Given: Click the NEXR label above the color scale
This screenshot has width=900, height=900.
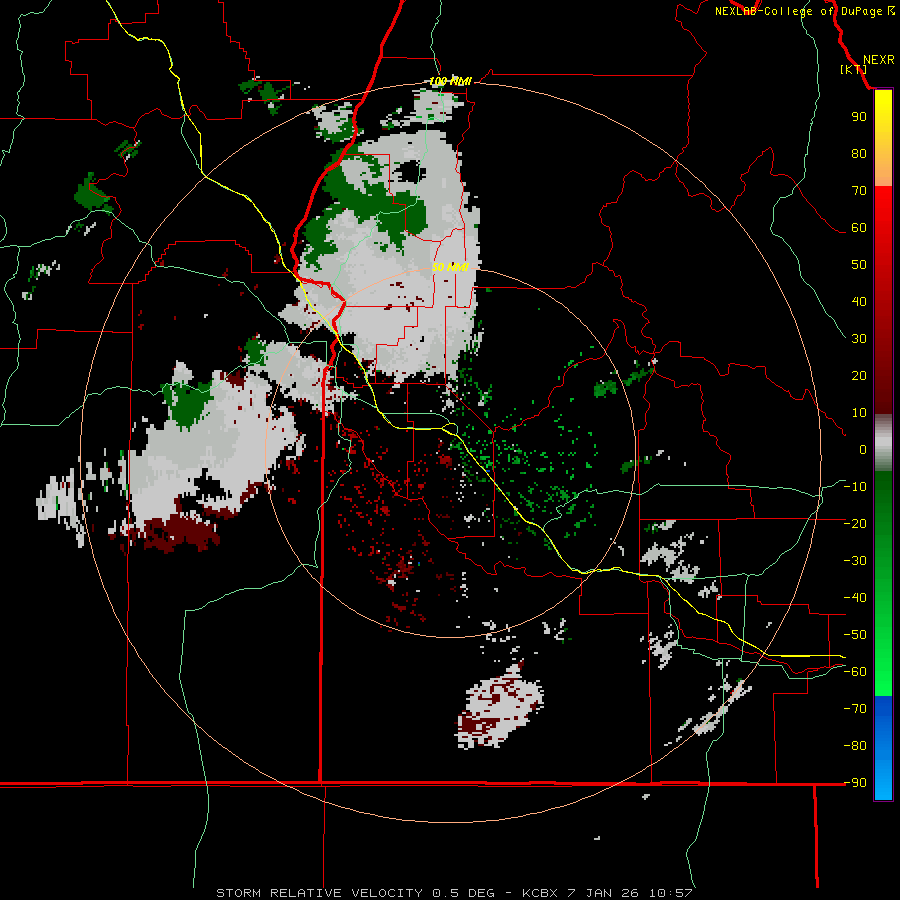Looking at the screenshot, I should pos(878,60).
